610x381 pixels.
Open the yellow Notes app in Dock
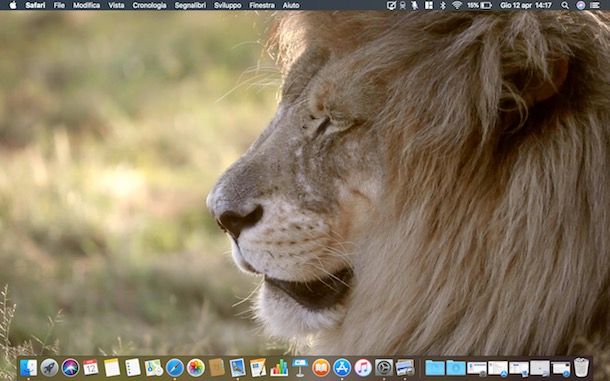click(112, 368)
